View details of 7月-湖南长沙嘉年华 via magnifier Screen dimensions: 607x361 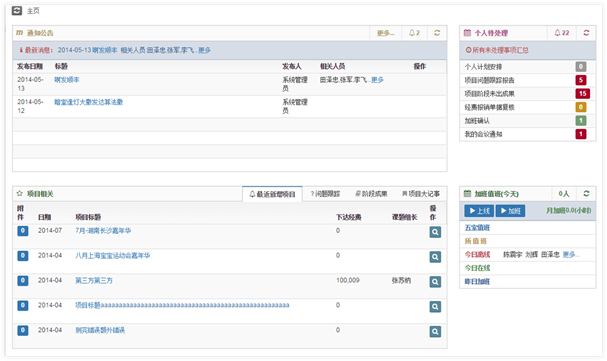tap(435, 232)
